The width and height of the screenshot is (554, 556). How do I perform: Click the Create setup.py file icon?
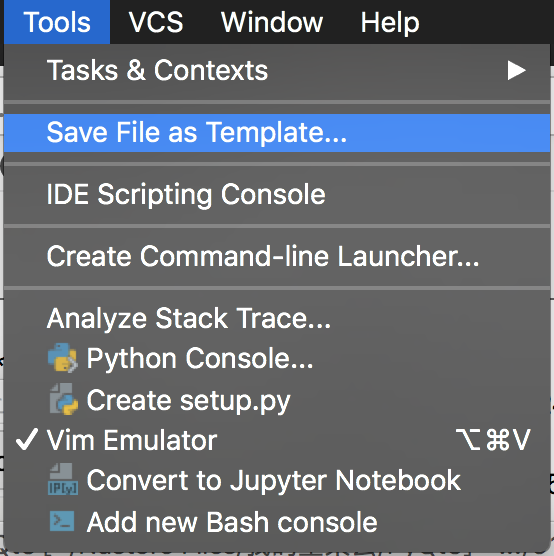pos(63,399)
